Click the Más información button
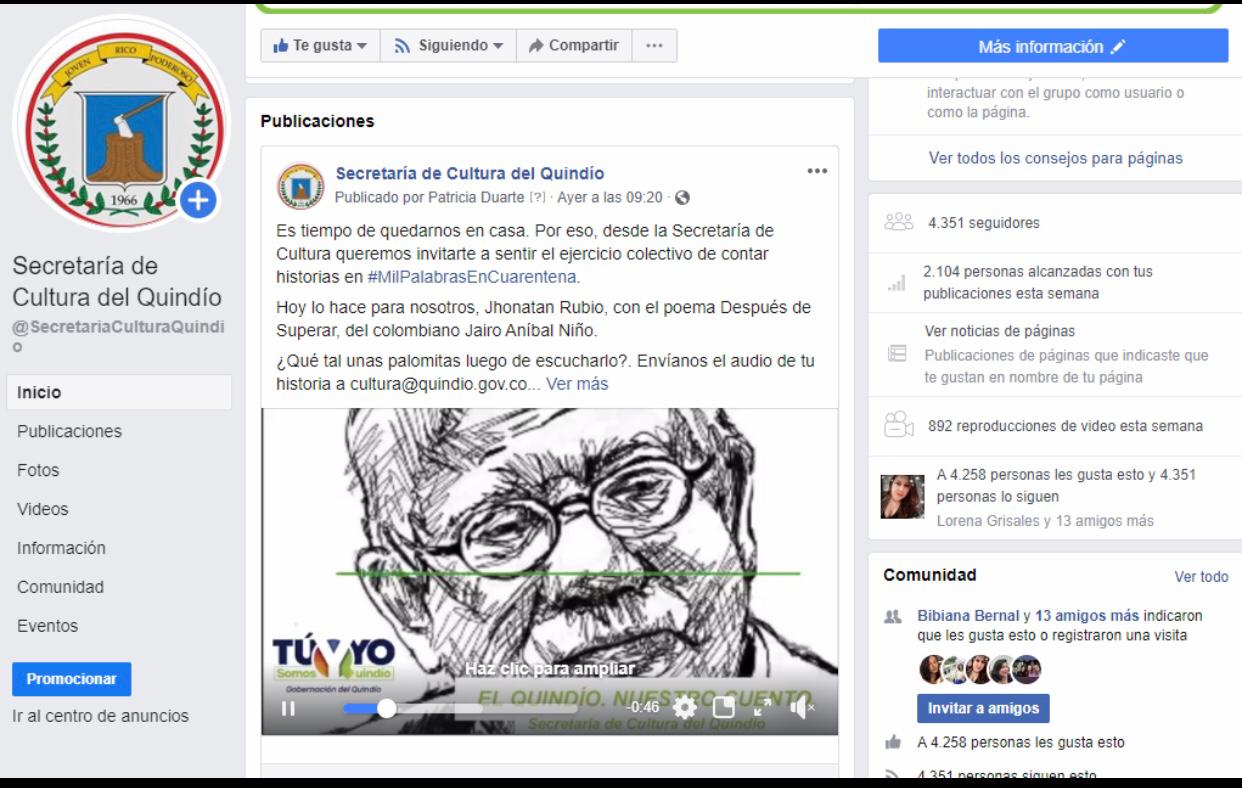Screen dimensions: 1242x788 (x=1053, y=46)
